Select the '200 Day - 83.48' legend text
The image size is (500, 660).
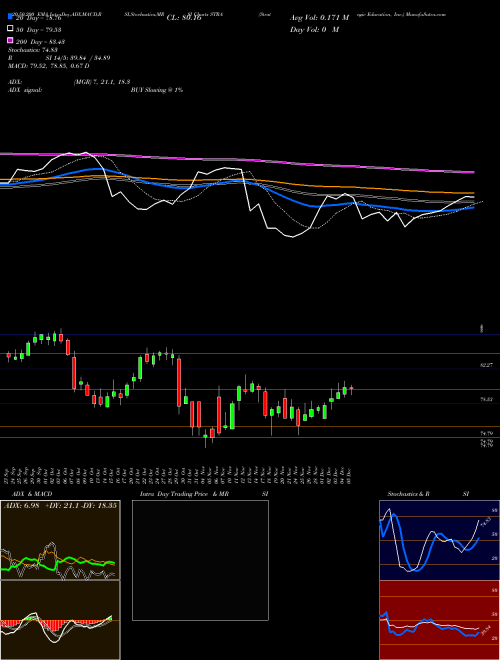tap(40, 42)
